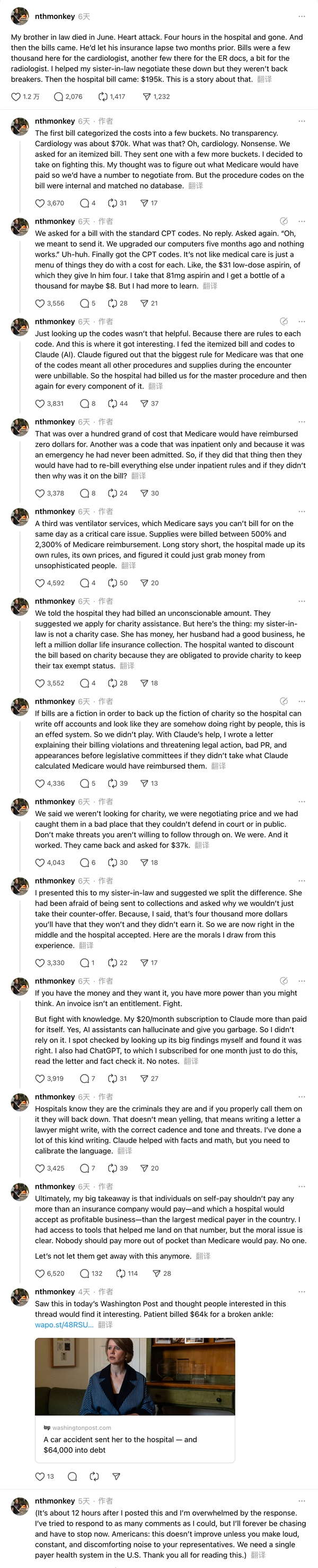Open more options on the top post
This screenshot has width=318, height=1568.
click(x=302, y=16)
